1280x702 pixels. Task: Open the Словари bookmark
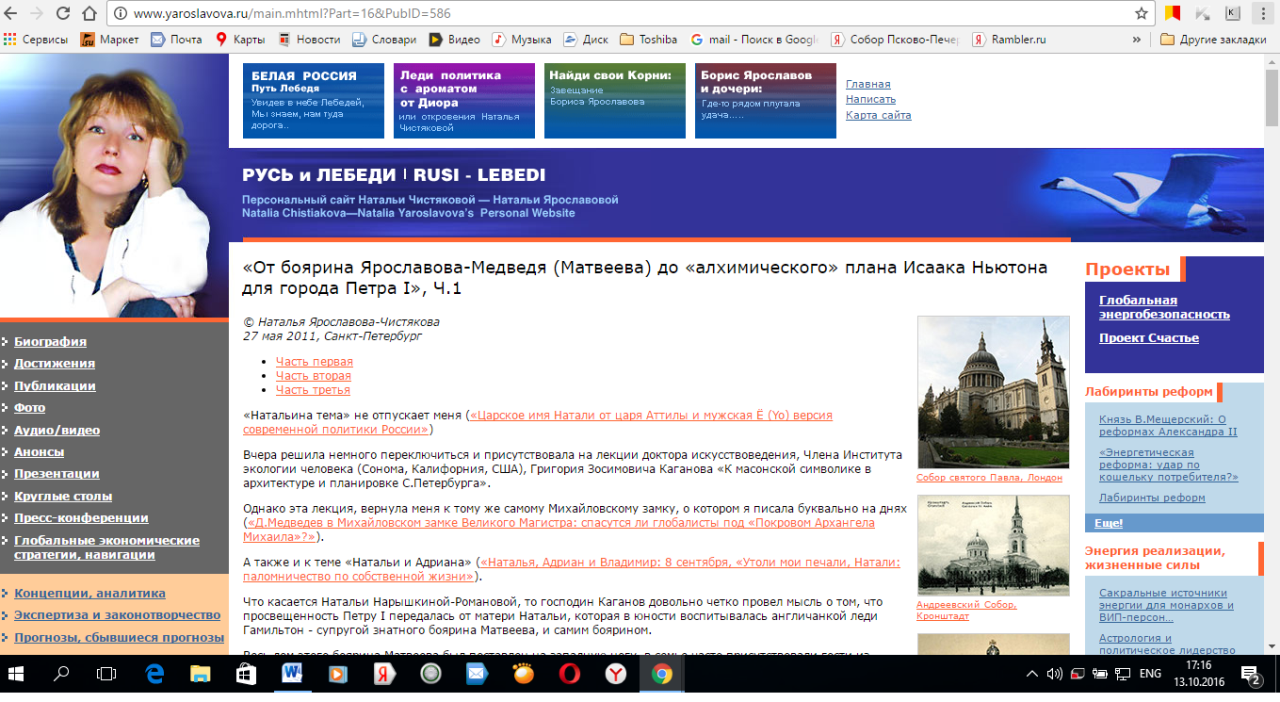[384, 40]
